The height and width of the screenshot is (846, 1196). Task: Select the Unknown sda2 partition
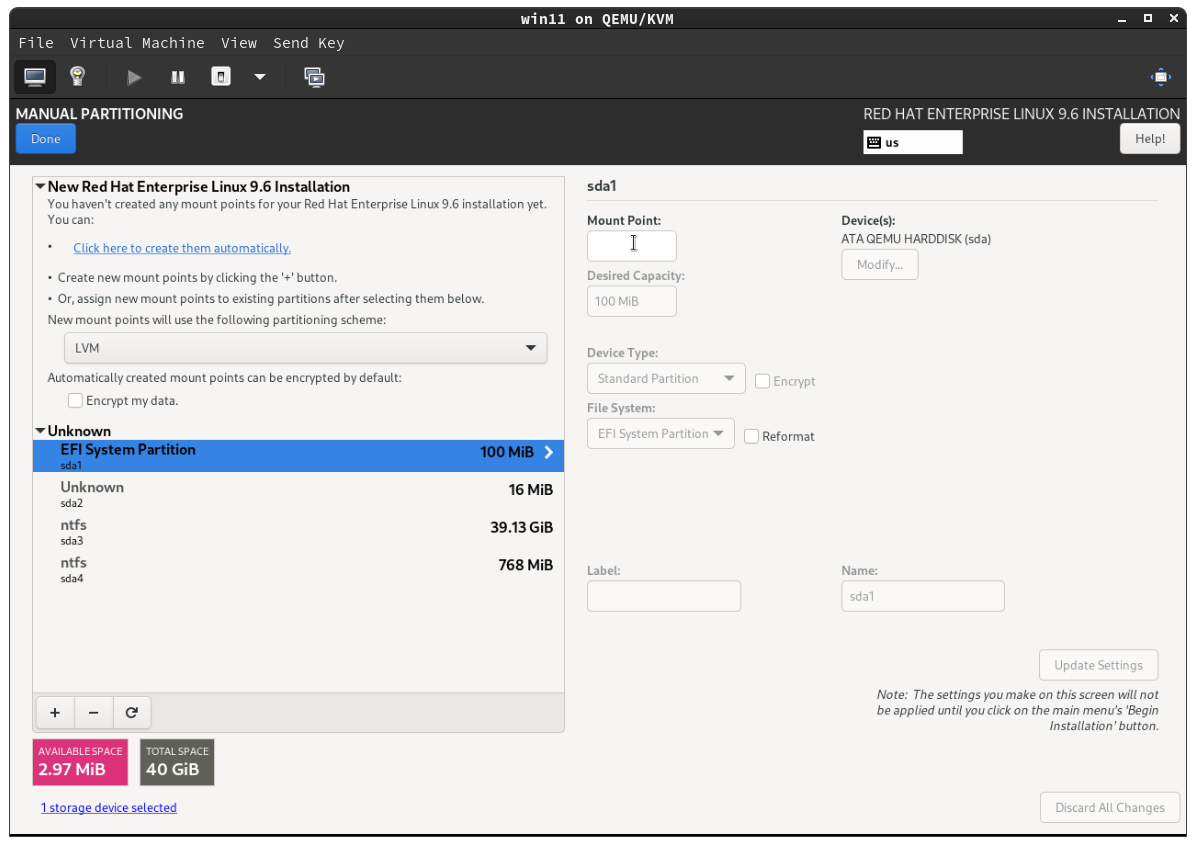pos(298,494)
